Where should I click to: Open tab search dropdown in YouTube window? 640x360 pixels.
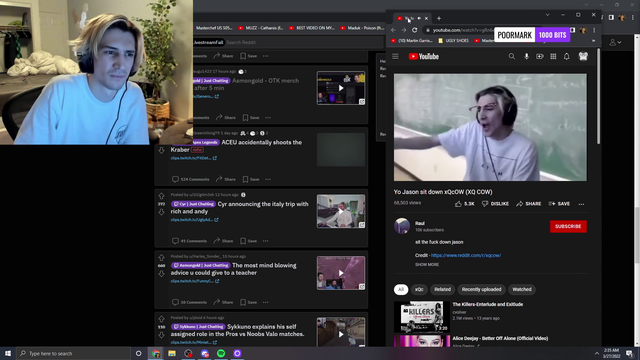547,15
